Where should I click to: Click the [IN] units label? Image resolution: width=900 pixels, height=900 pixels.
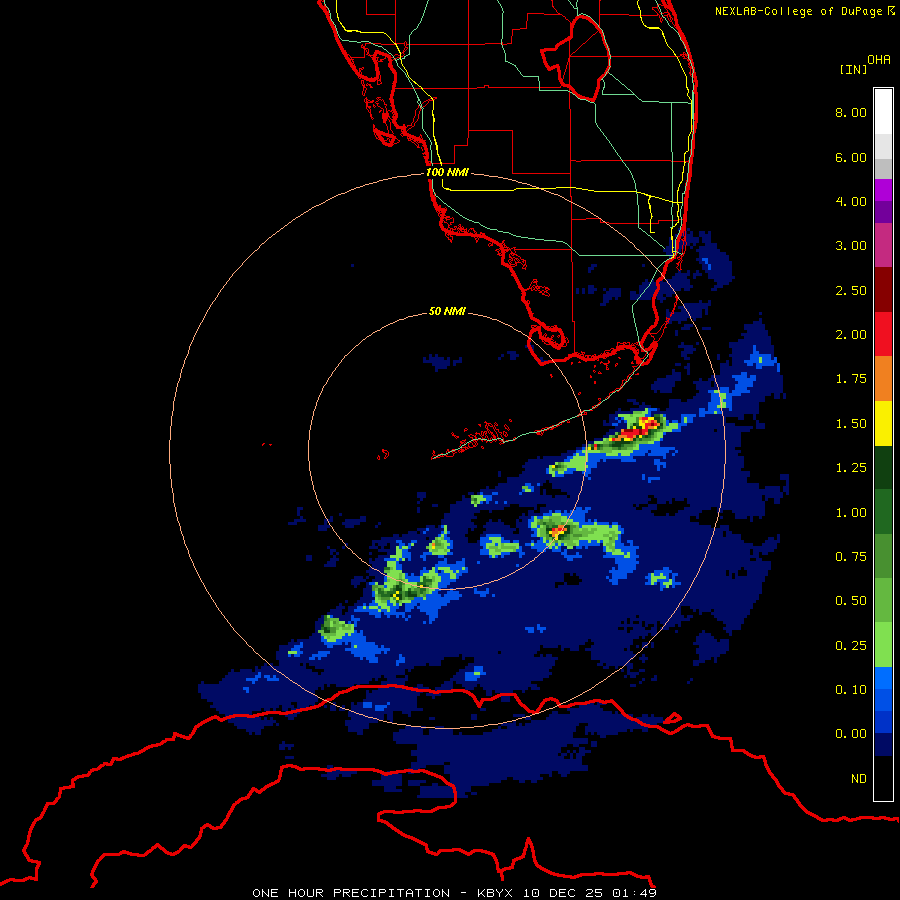(x=853, y=69)
